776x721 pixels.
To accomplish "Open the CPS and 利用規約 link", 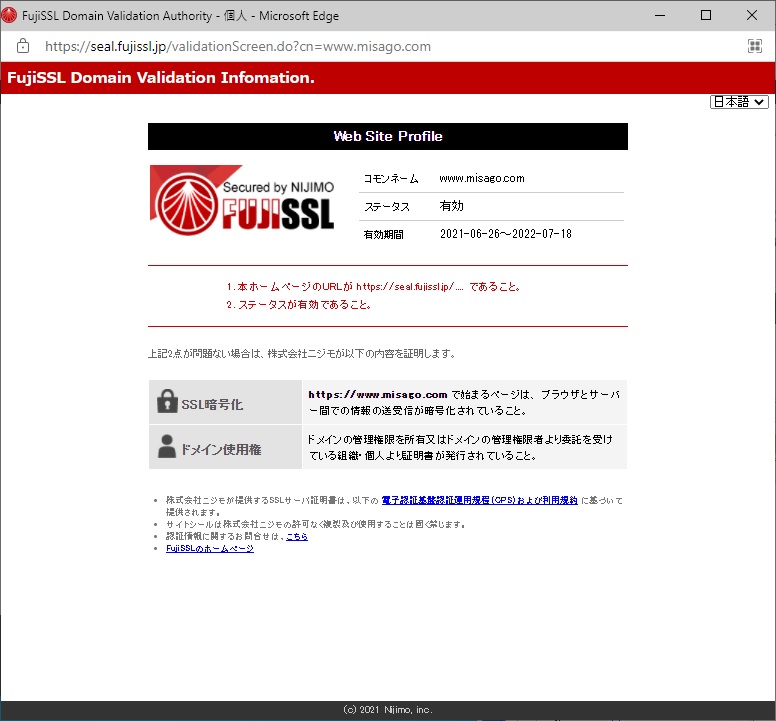I will coord(480,500).
